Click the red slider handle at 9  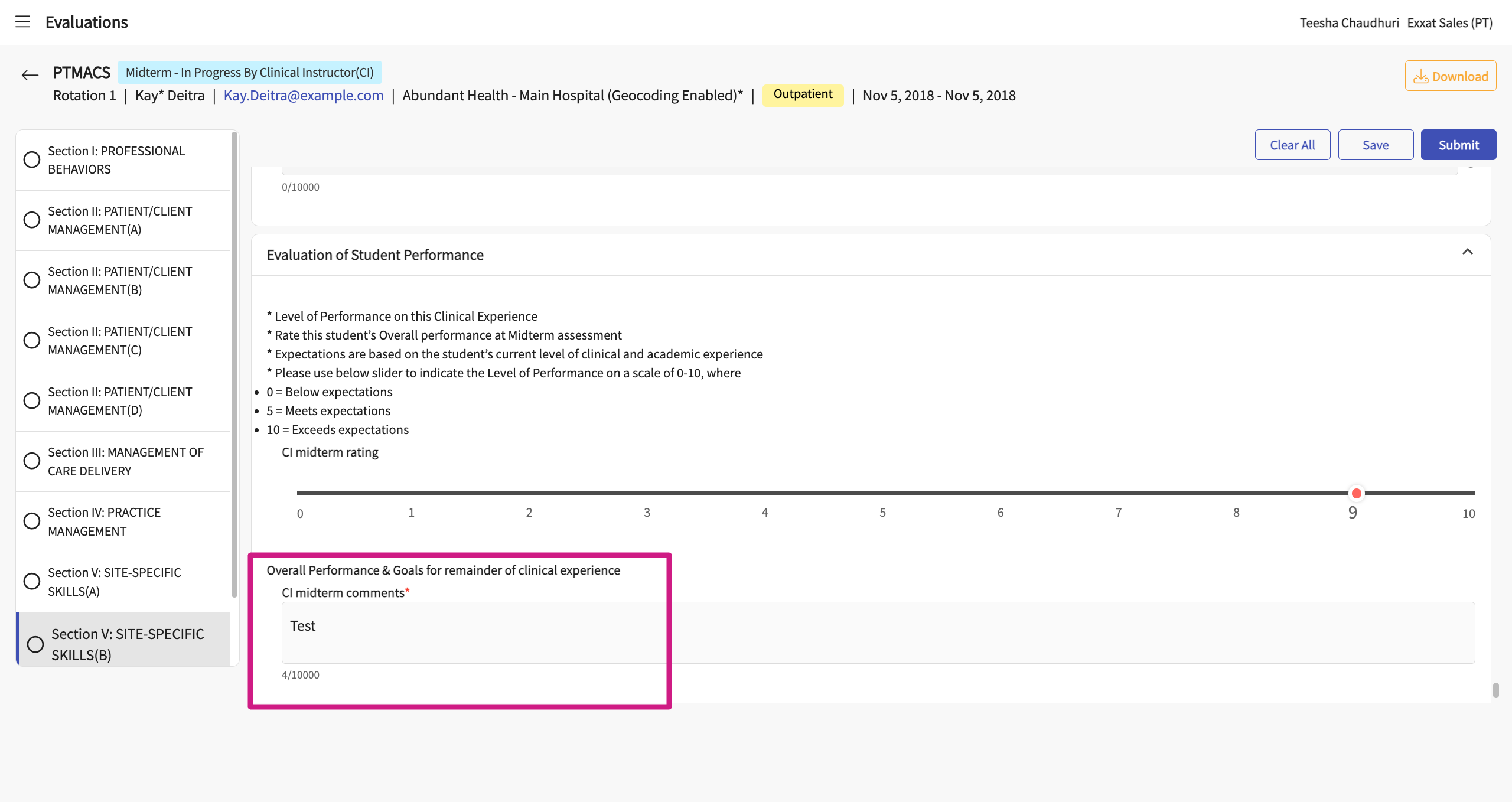click(x=1356, y=493)
